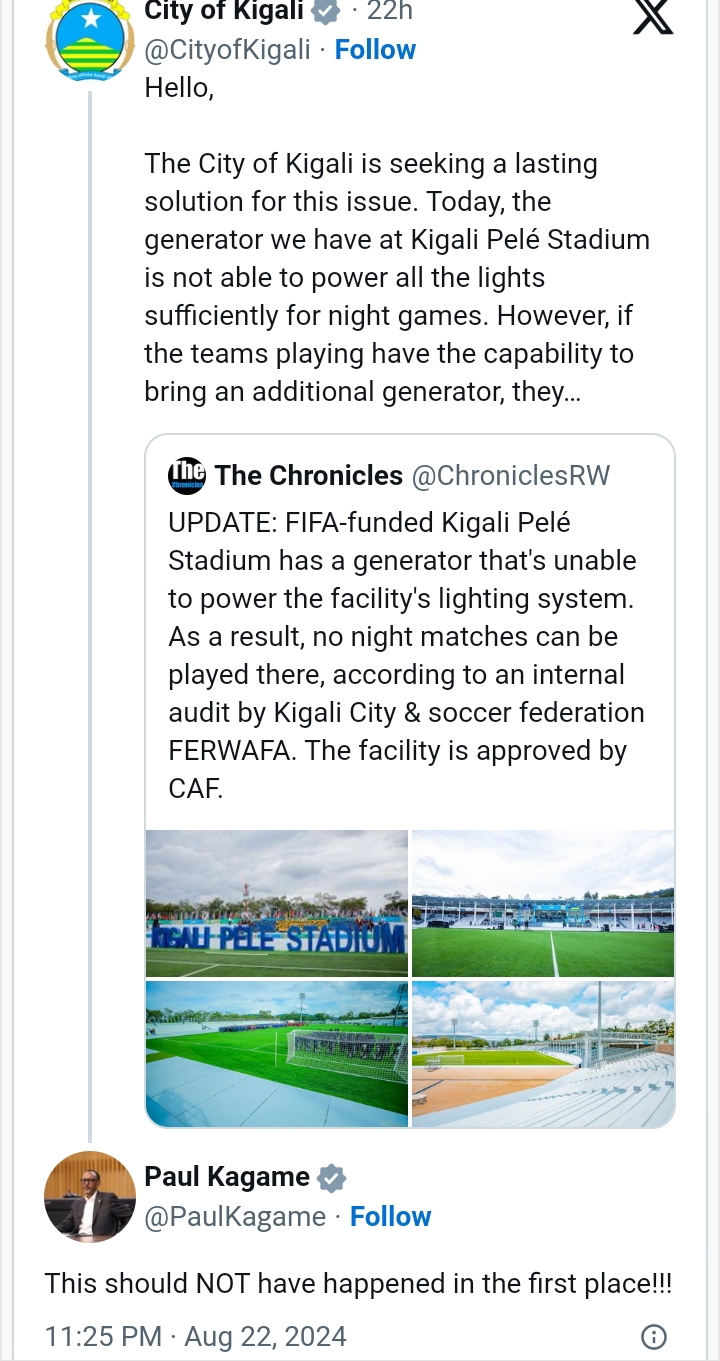The width and height of the screenshot is (720, 1361).
Task: Click City of Kigali verified badge
Action: point(326,12)
